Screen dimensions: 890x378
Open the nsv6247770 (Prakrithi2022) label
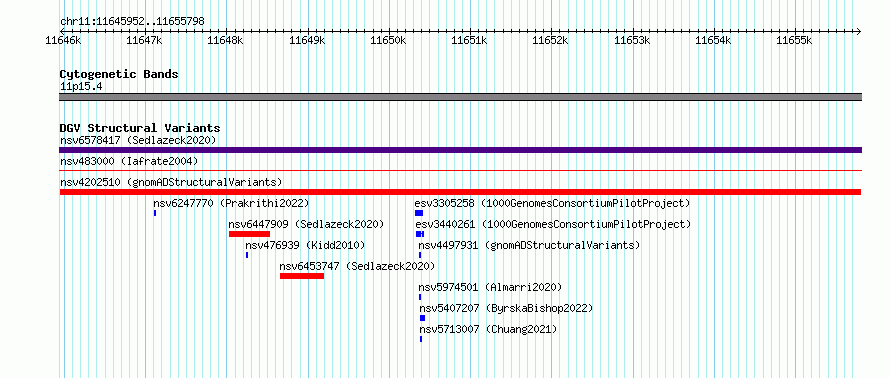tap(231, 203)
